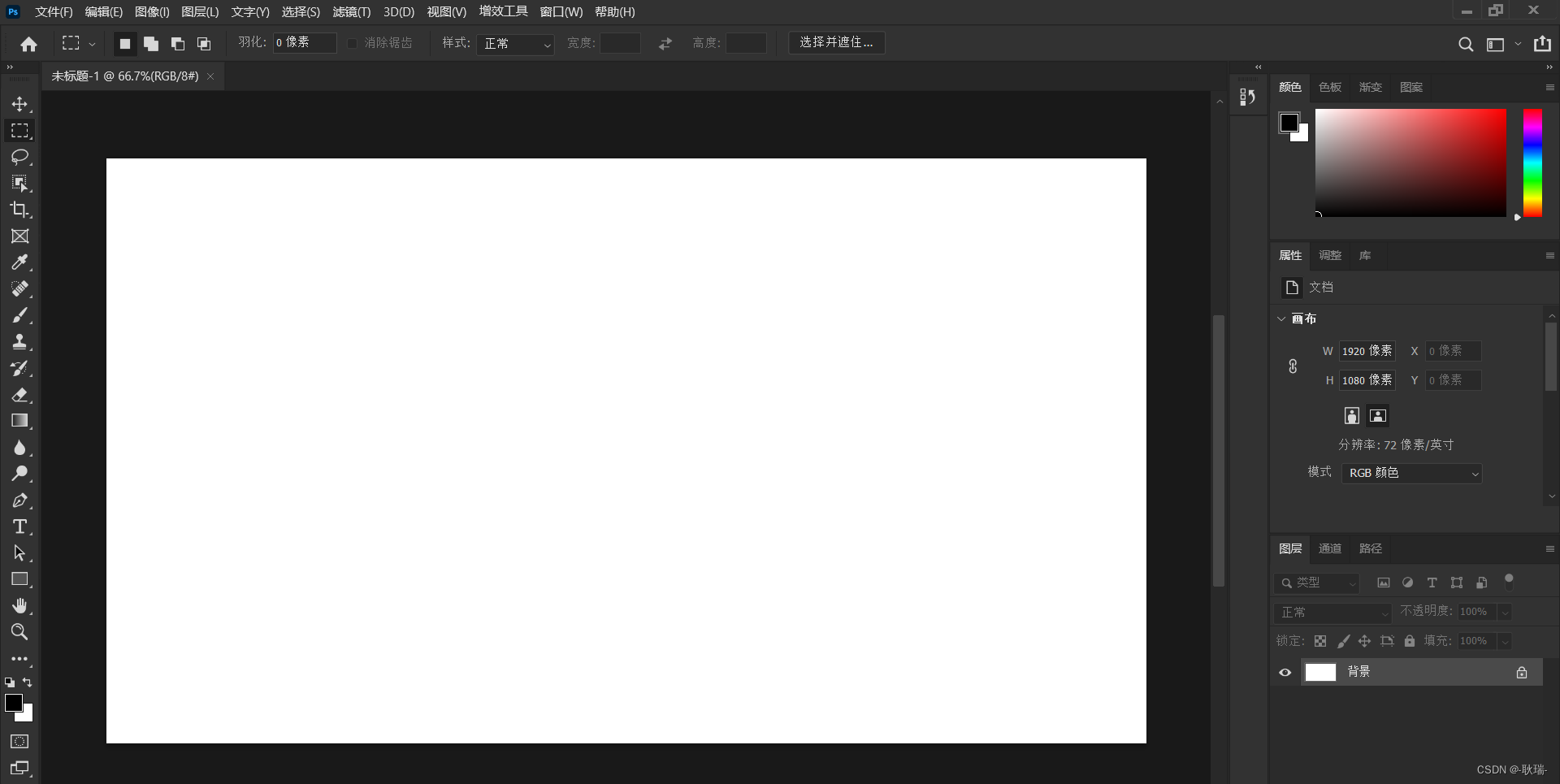1560x784 pixels.
Task: Close the 未标题-1 document tab
Action: (210, 76)
